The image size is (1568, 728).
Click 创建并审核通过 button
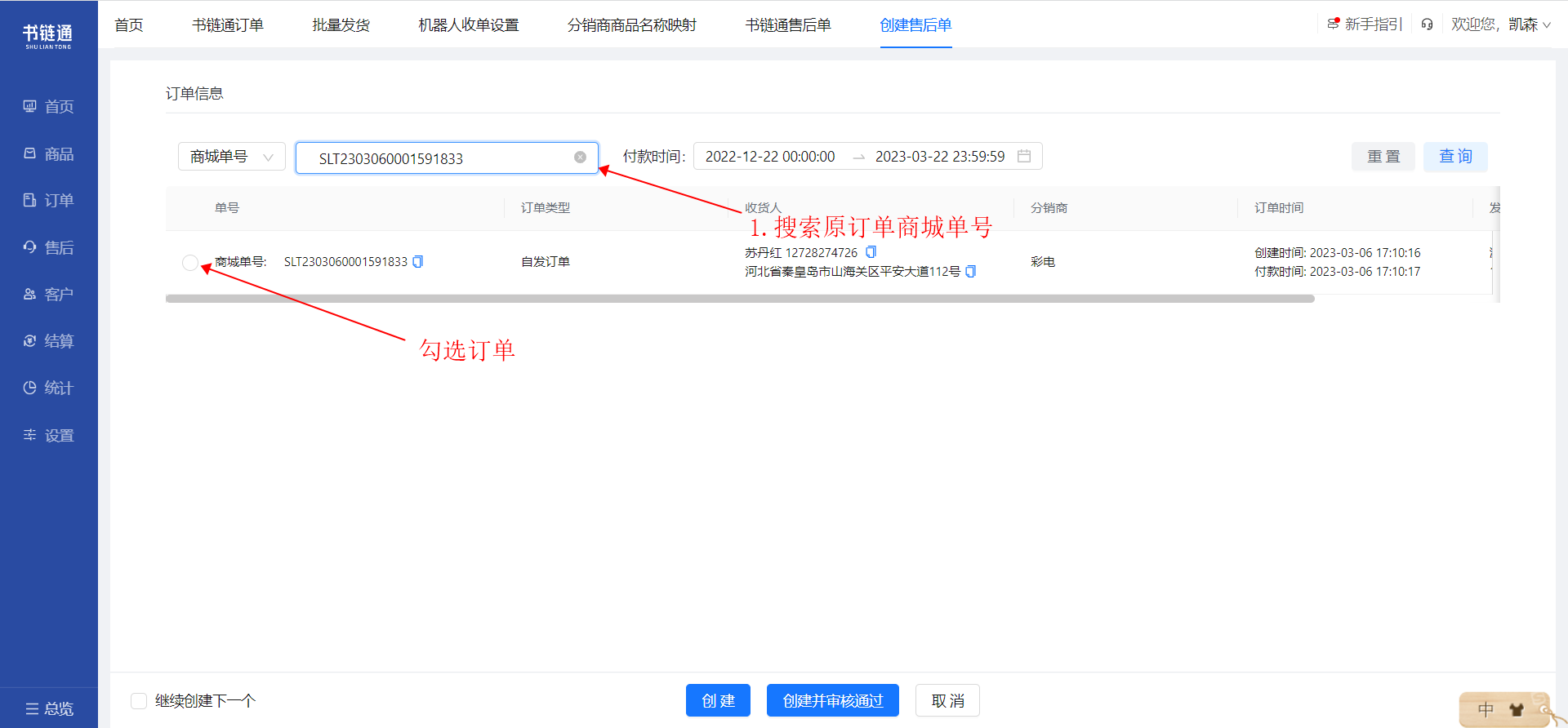point(833,700)
